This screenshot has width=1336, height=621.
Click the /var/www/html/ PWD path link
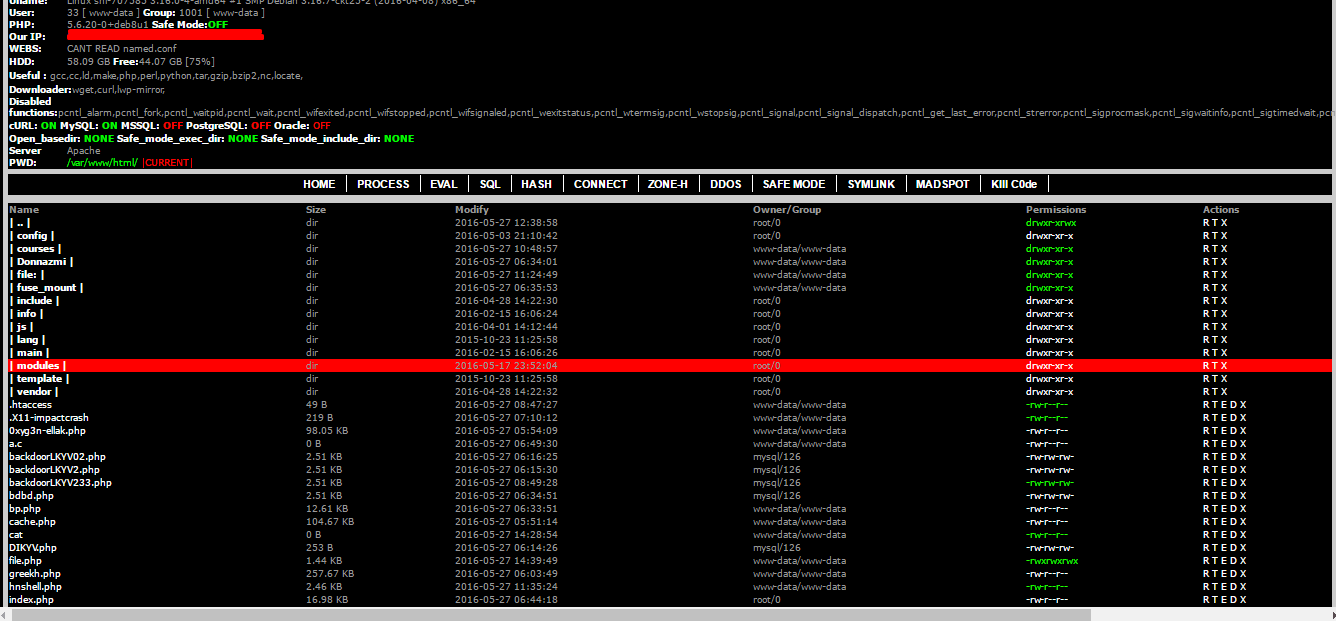click(102, 163)
